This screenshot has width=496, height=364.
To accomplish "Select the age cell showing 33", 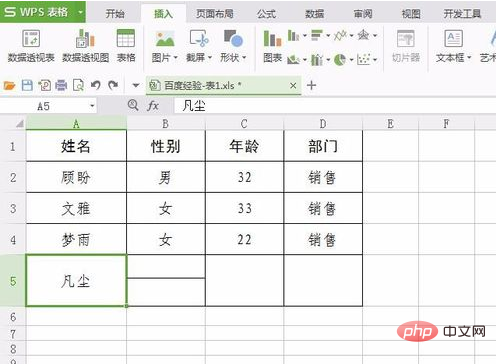I will click(244, 208).
